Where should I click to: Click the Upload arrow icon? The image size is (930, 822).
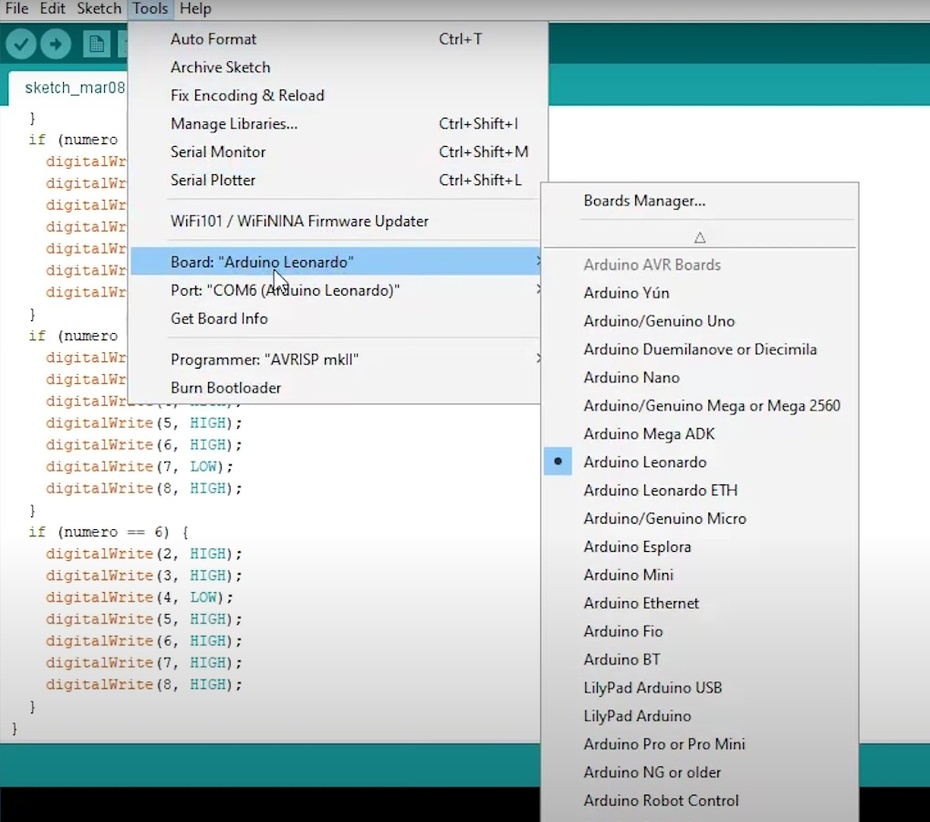click(56, 44)
